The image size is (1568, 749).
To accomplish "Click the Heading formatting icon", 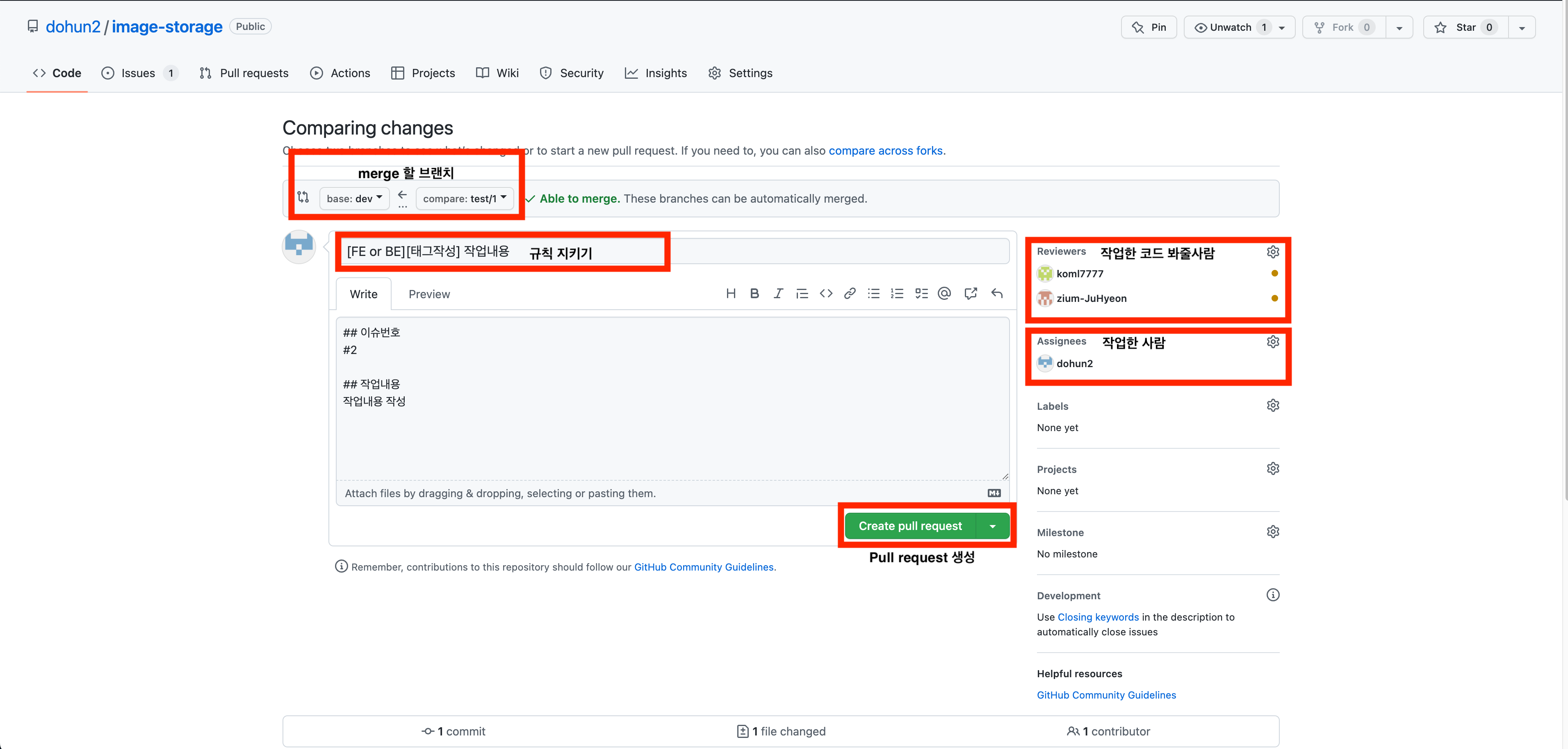I will pyautogui.click(x=730, y=294).
